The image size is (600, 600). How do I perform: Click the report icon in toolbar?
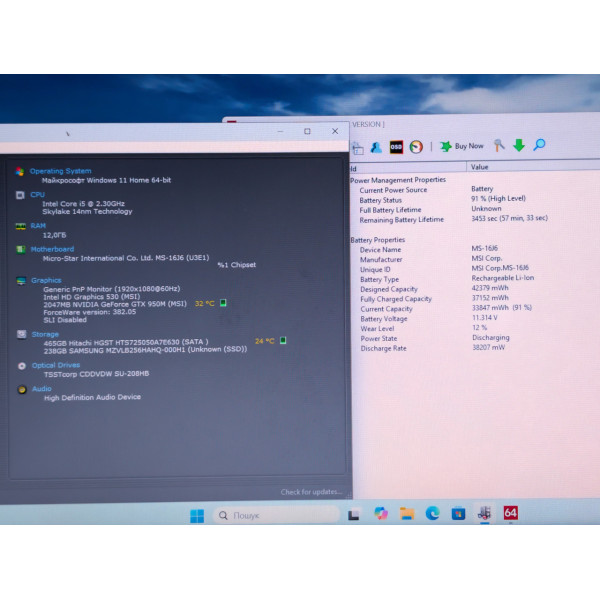tap(358, 148)
